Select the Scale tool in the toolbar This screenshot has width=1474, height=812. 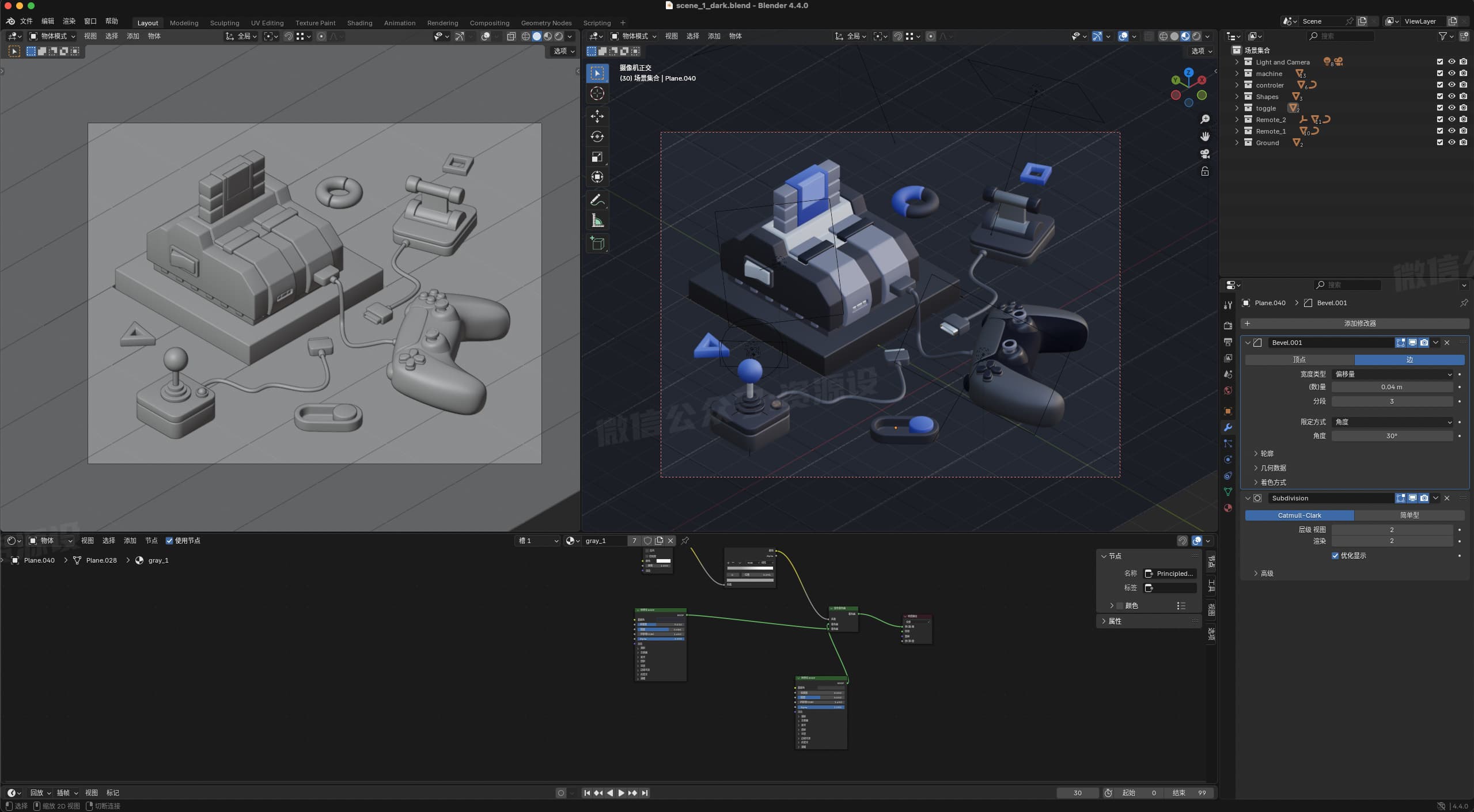click(597, 157)
